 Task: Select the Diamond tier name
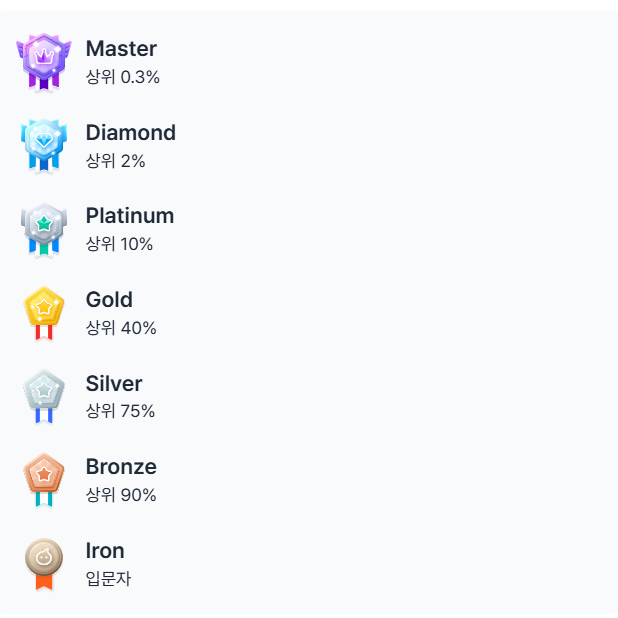[x=130, y=132]
